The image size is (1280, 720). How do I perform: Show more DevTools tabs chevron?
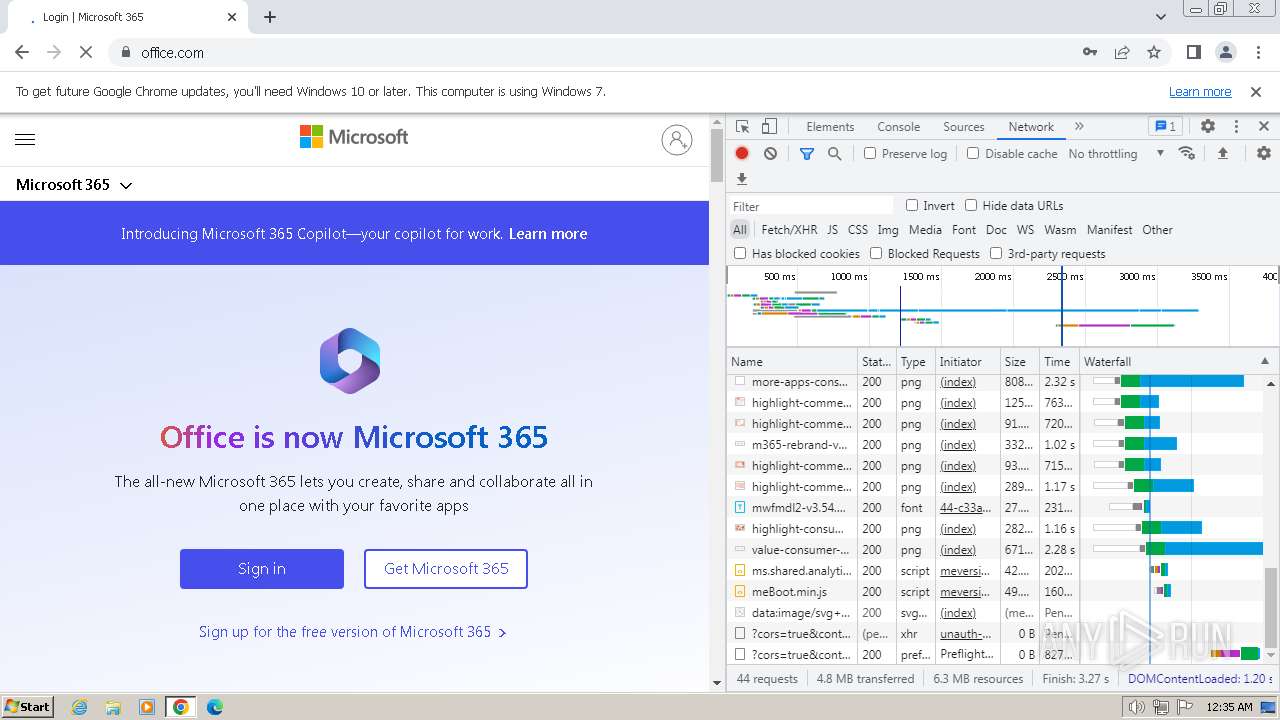[1079, 127]
